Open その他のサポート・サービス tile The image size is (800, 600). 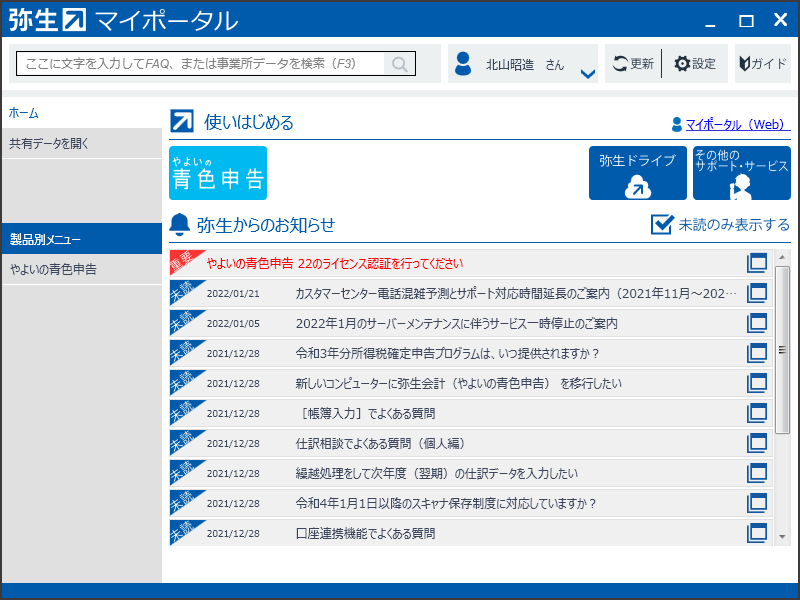click(742, 173)
